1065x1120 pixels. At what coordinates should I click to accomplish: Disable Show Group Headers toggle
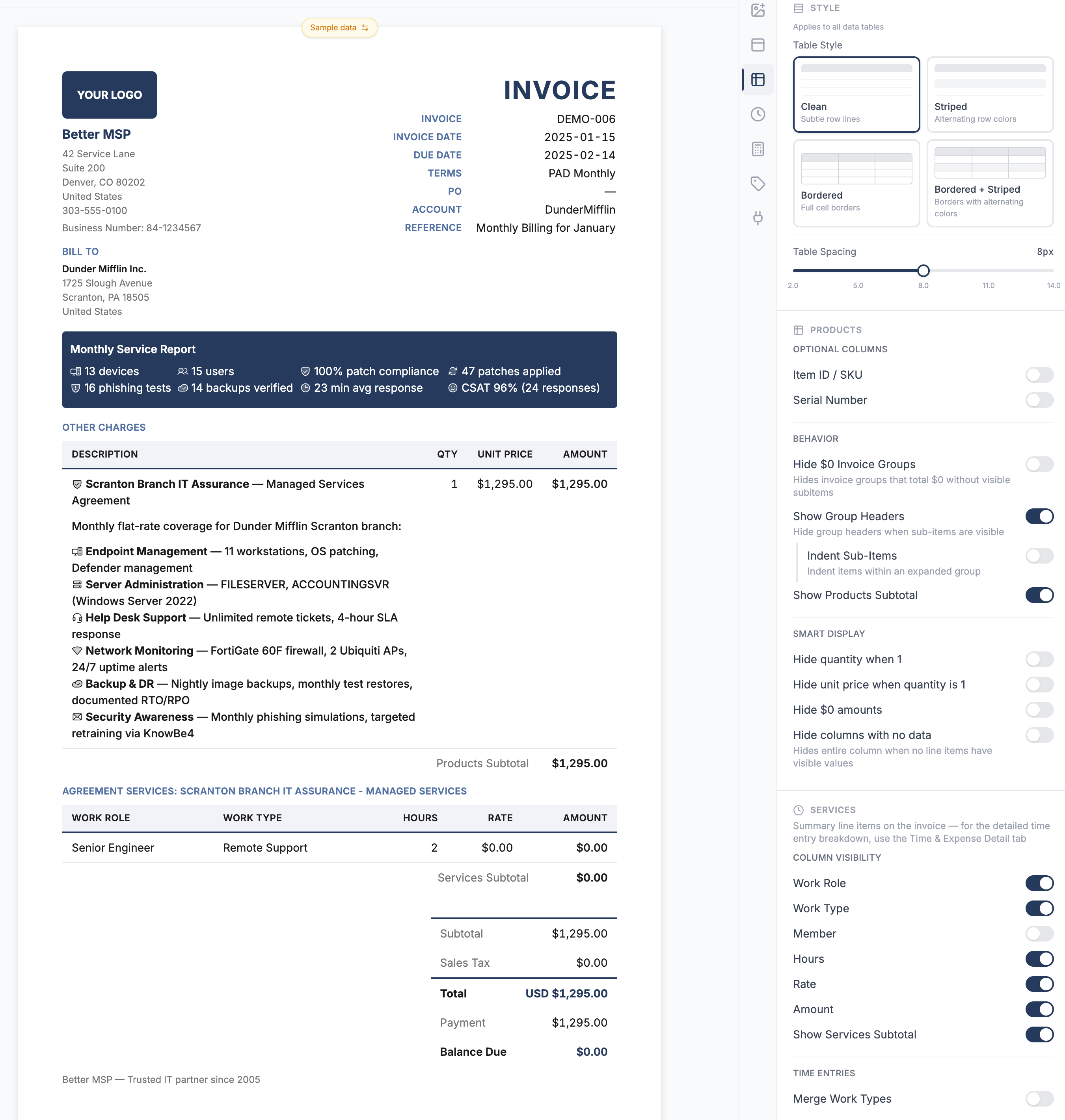[x=1039, y=516]
